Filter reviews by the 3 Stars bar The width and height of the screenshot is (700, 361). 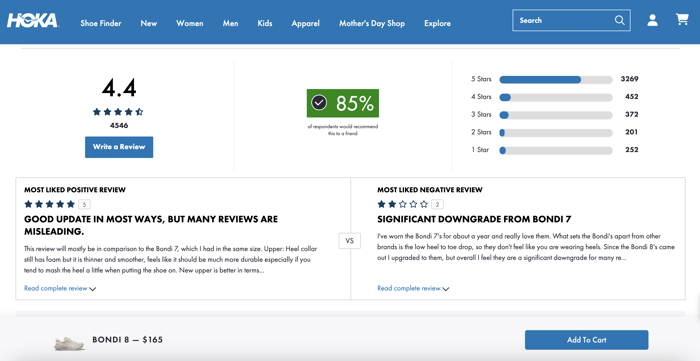(556, 115)
